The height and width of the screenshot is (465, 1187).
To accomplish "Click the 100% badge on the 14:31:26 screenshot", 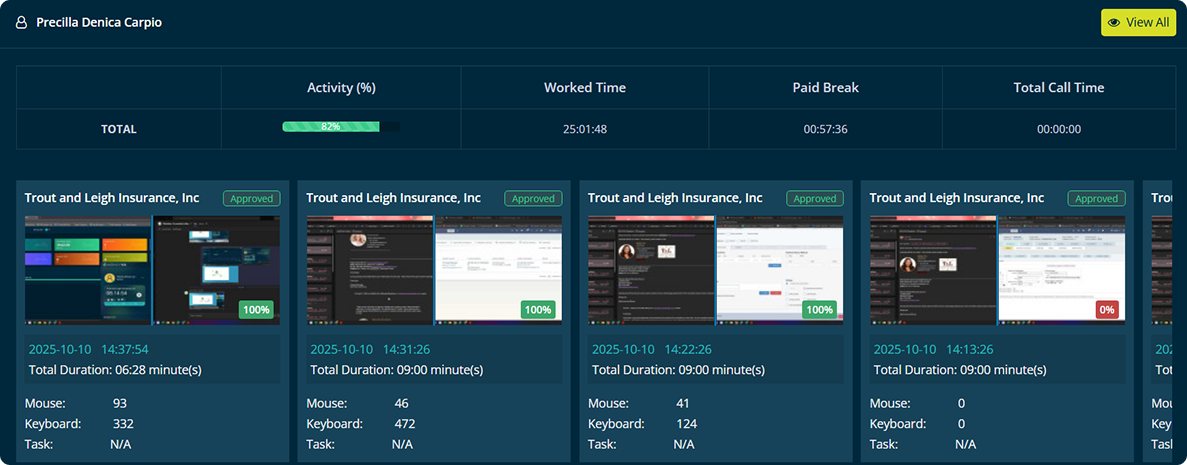I will tap(538, 310).
